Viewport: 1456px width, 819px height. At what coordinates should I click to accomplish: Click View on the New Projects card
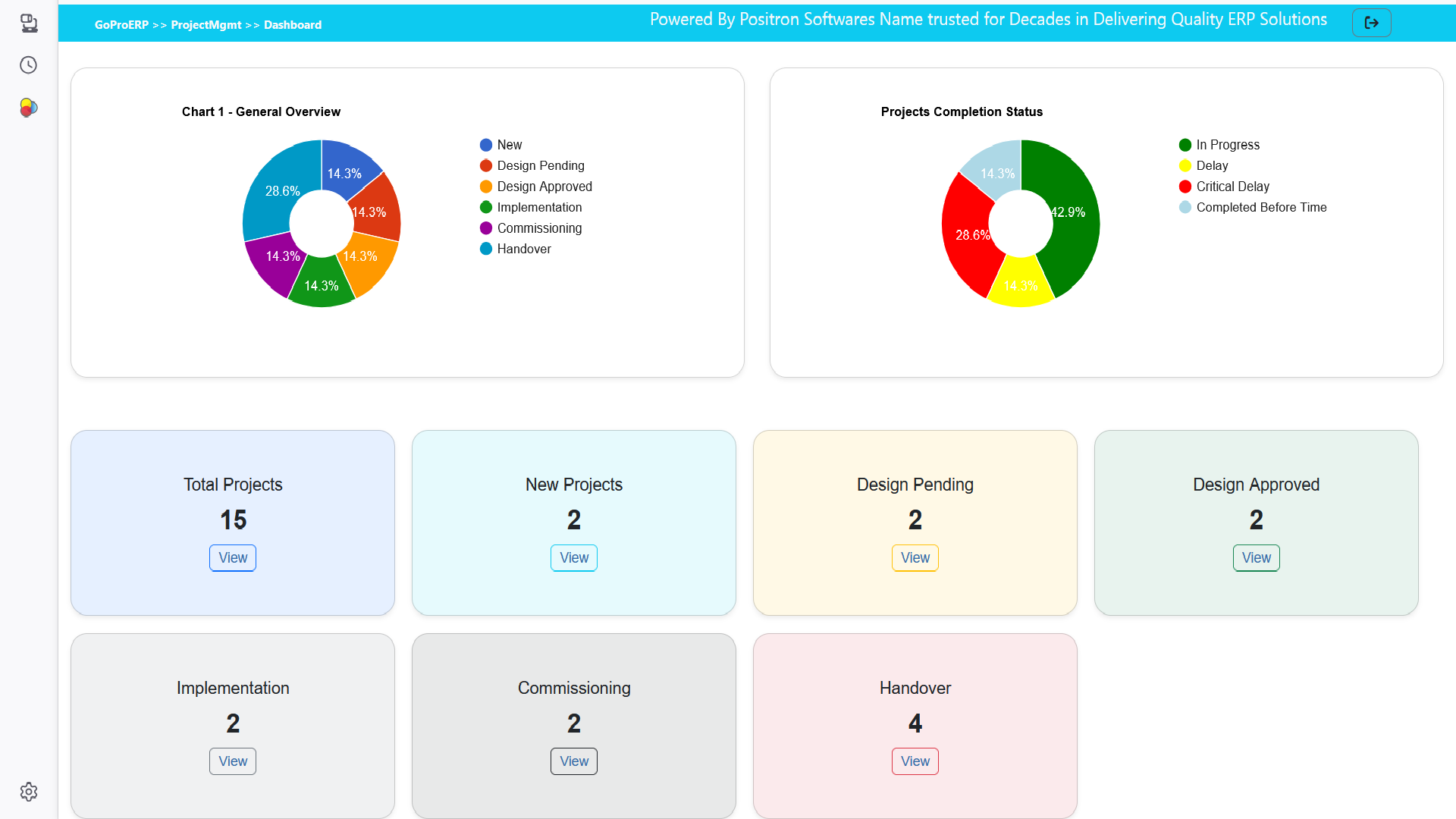pos(573,557)
